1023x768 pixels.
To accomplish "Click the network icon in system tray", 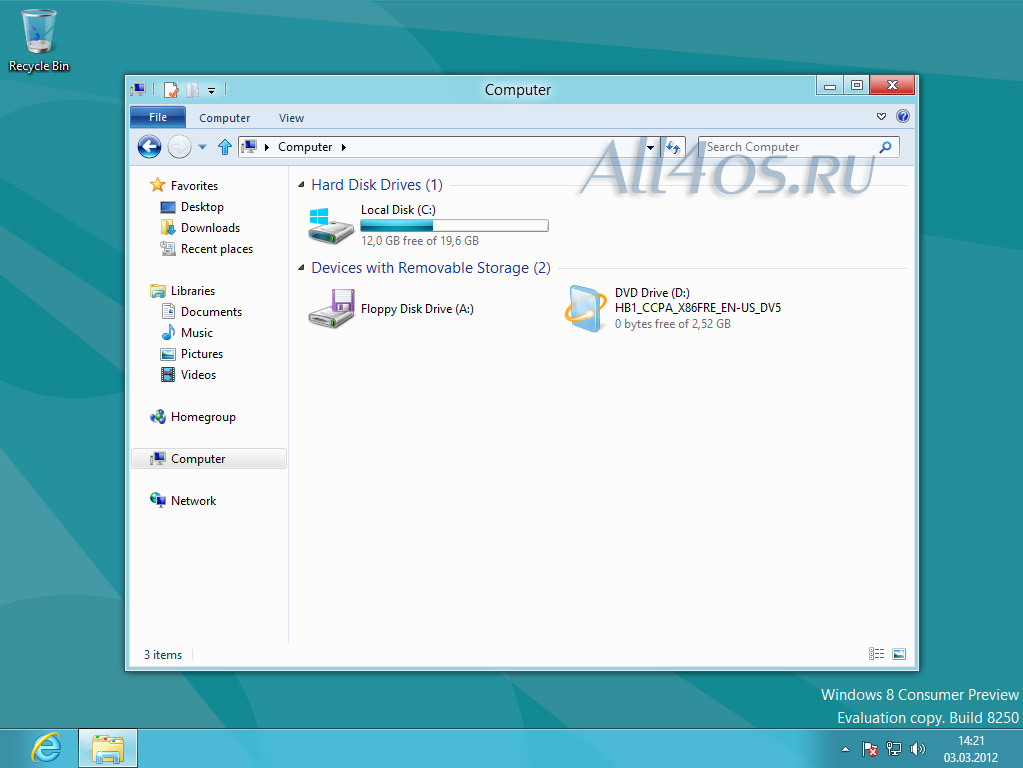I will coord(894,749).
